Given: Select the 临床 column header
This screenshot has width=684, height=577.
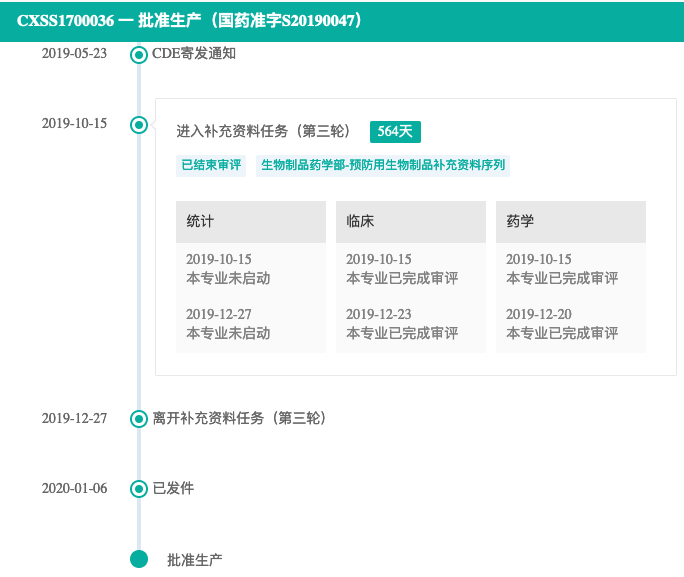Looking at the screenshot, I should coord(411,222).
